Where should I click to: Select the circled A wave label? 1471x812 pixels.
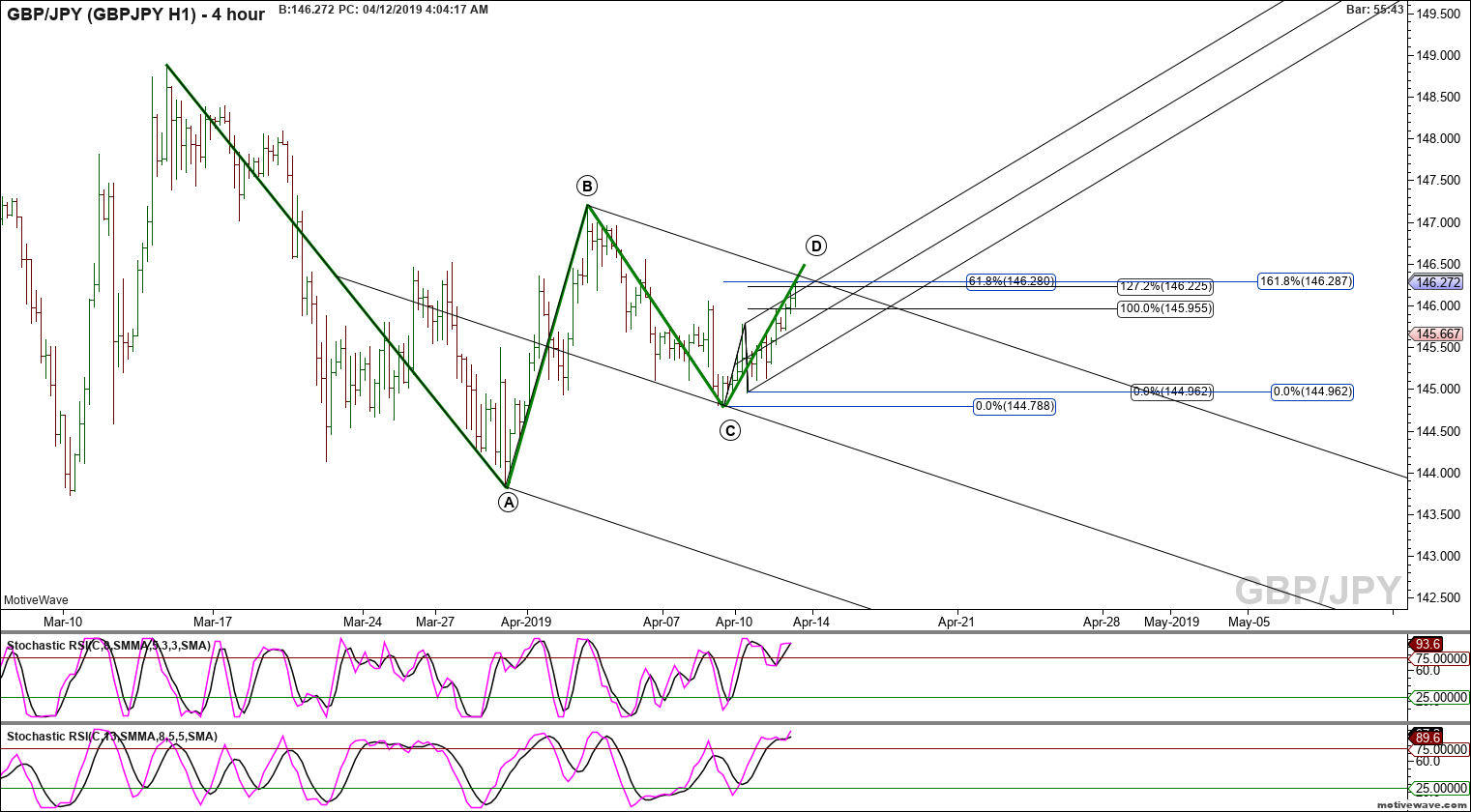pos(508,502)
